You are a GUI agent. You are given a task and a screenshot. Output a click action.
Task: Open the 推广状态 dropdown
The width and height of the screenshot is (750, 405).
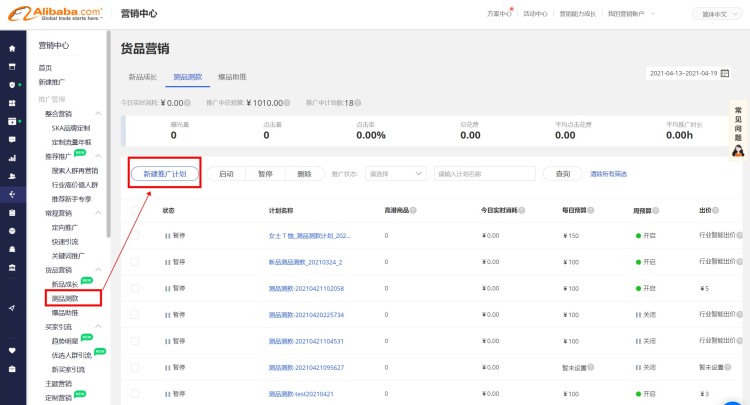click(395, 173)
